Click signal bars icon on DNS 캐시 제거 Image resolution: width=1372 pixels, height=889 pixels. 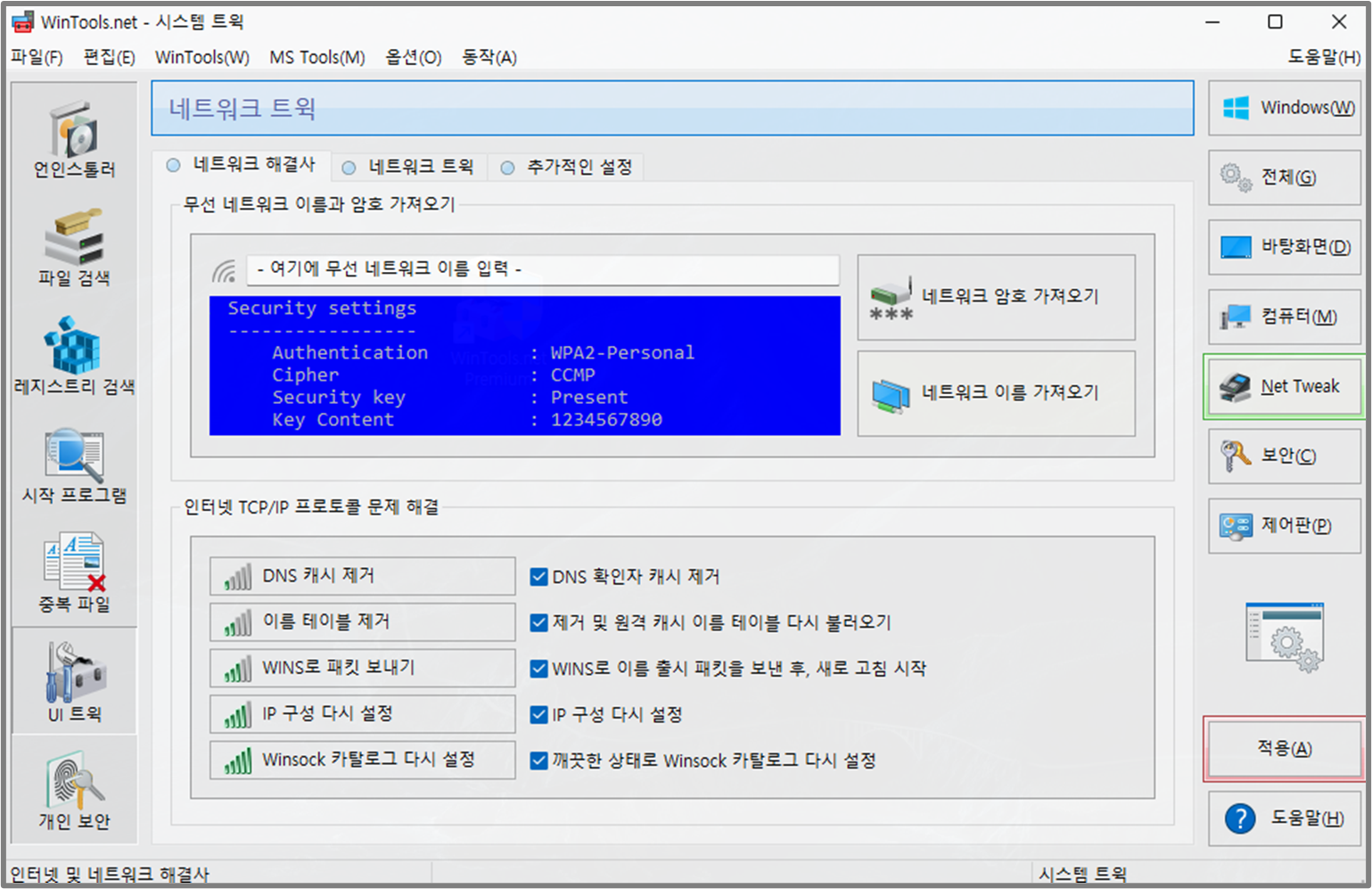238,577
